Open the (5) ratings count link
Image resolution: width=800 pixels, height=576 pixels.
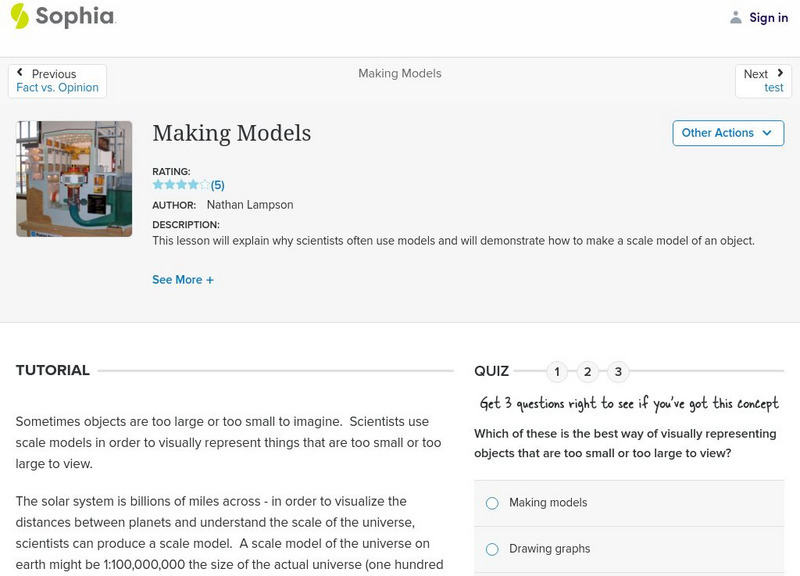click(x=218, y=185)
